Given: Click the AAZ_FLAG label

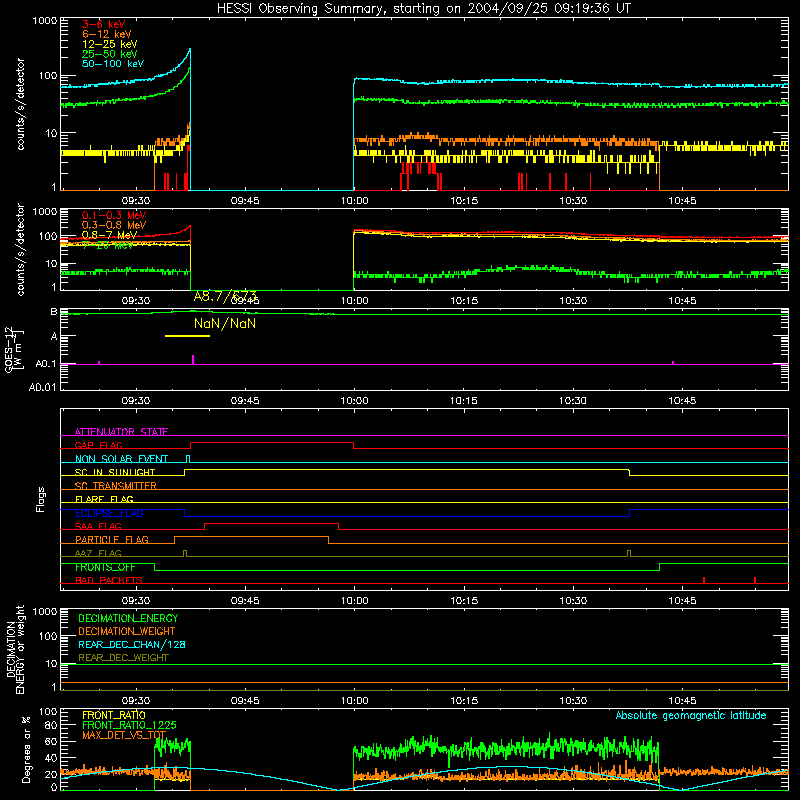Looking at the screenshot, I should (98, 553).
